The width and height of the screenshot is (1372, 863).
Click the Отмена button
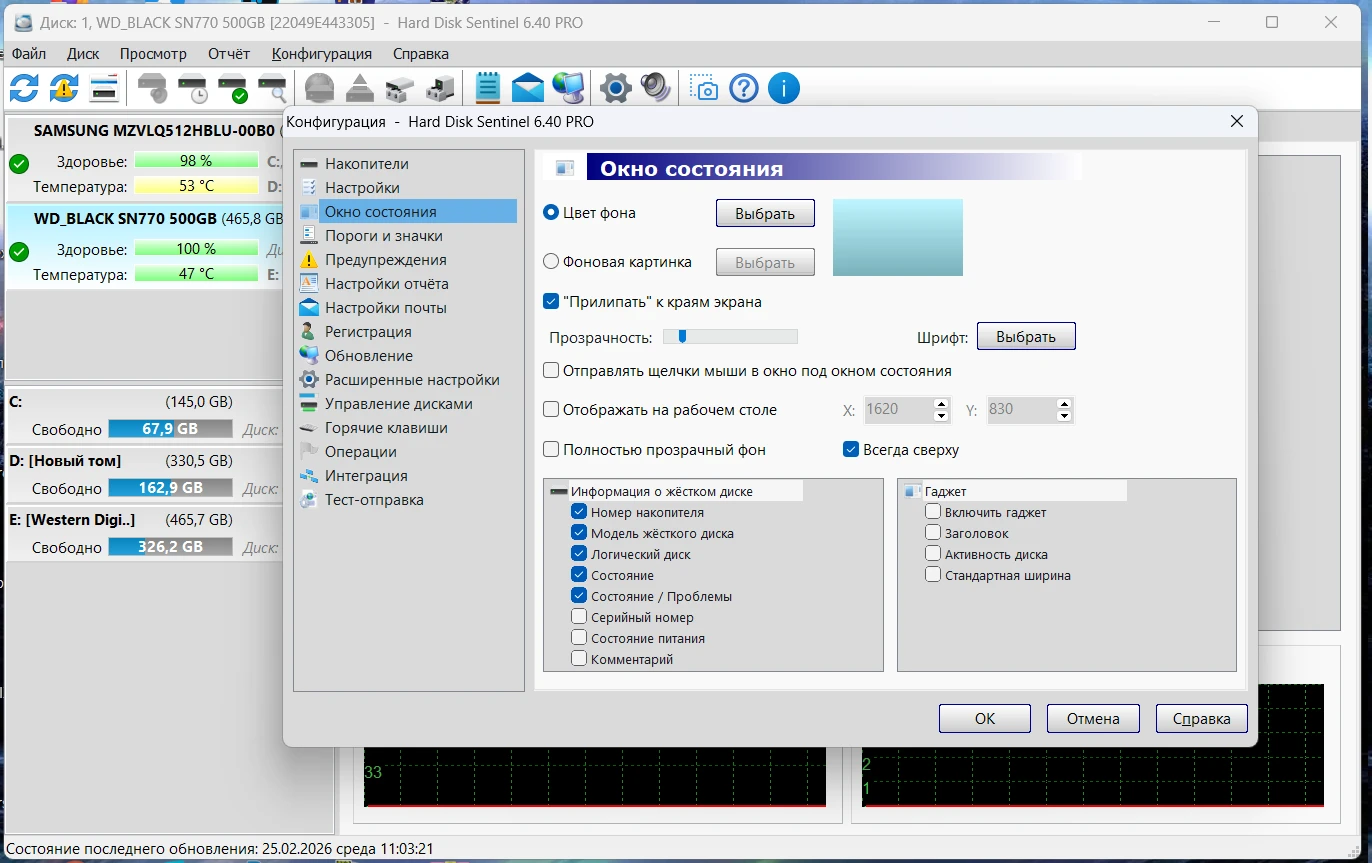1092,718
